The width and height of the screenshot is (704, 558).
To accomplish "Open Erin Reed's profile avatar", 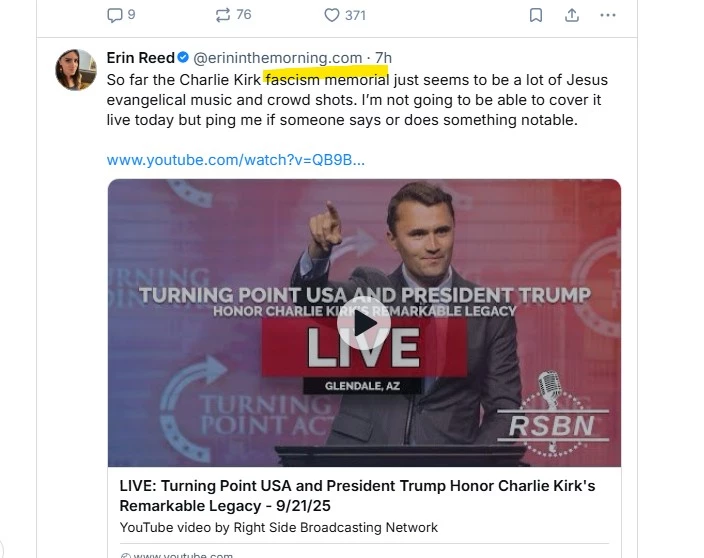I will point(76,69).
